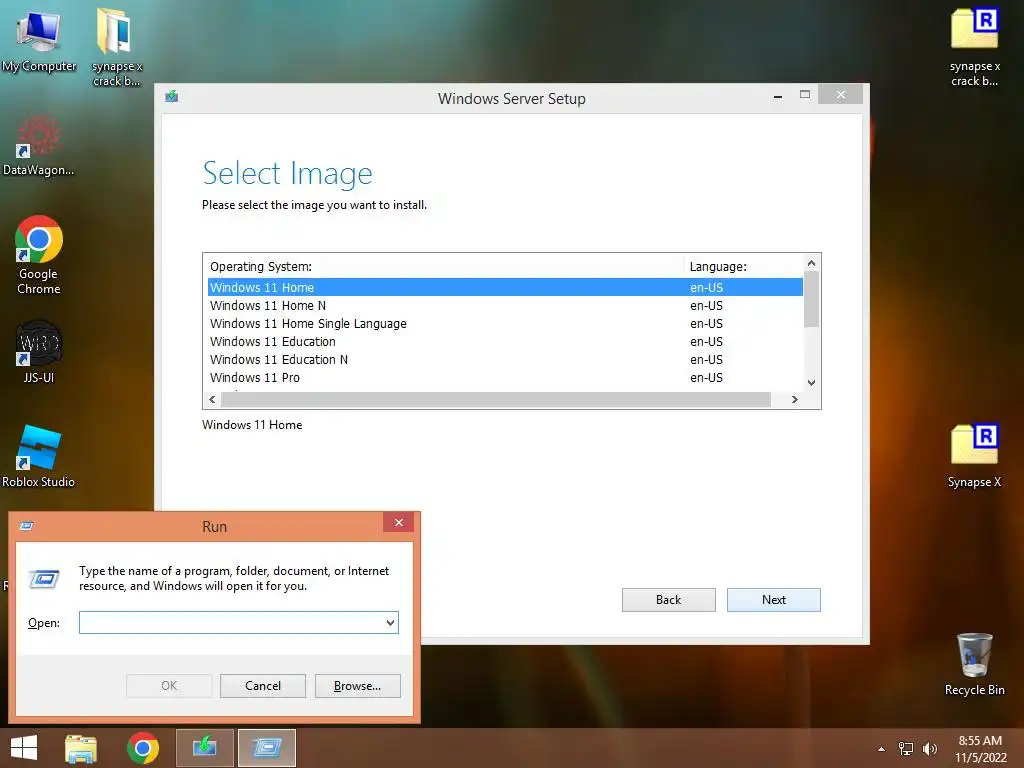Click the horizontal scroll right arrow
The height and width of the screenshot is (768, 1024).
tap(795, 399)
